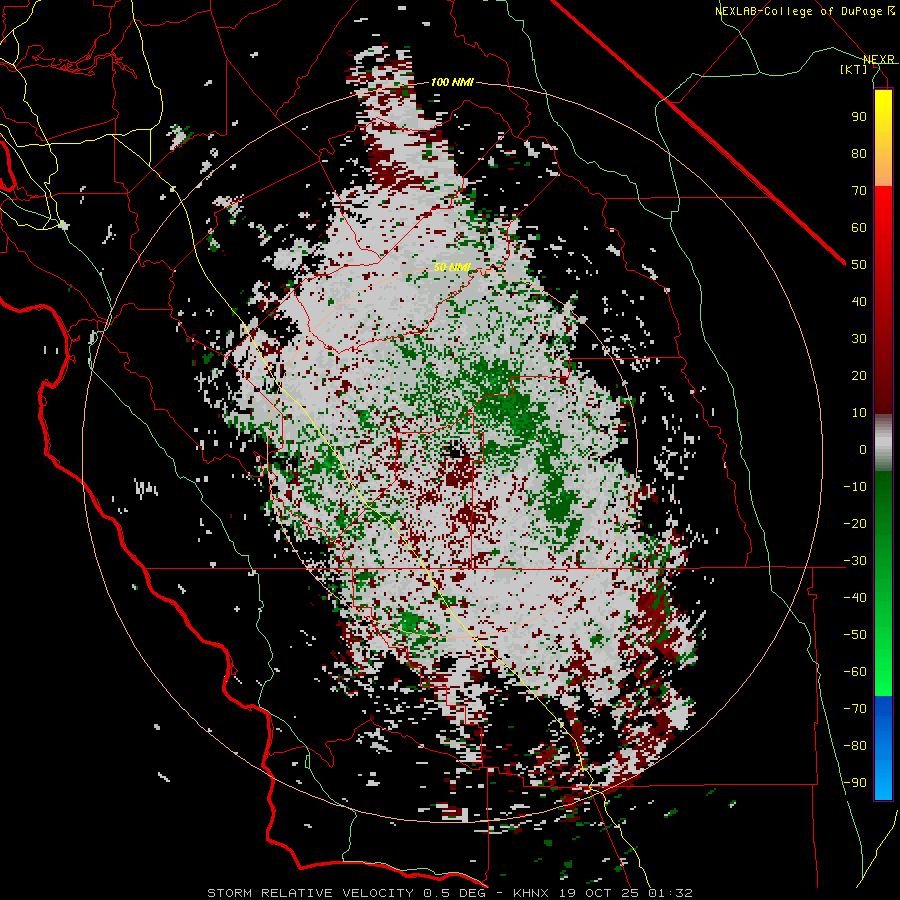Click the blue segment of the color bar
Screen dimensions: 900x900
(x=883, y=748)
